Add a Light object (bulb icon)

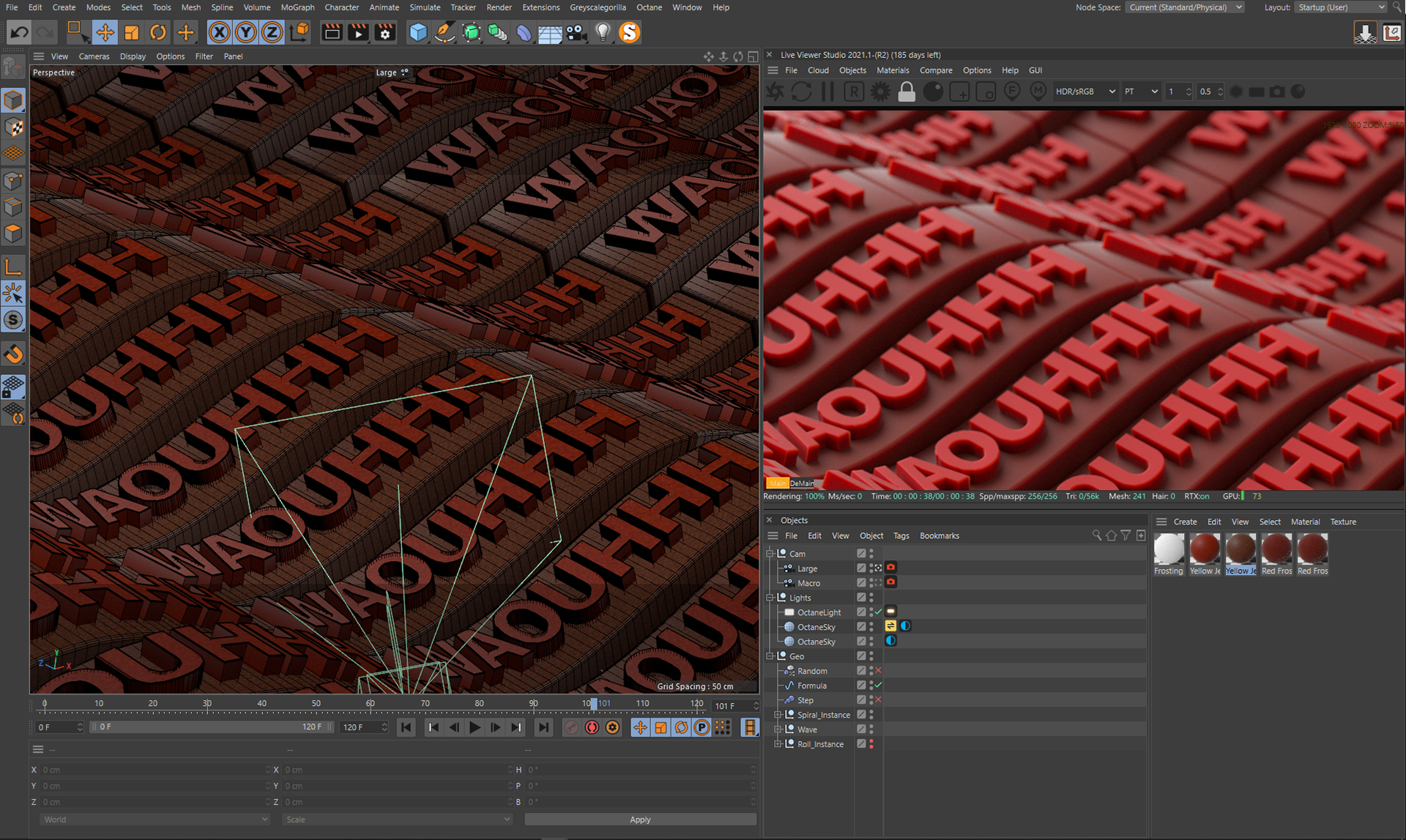603,32
